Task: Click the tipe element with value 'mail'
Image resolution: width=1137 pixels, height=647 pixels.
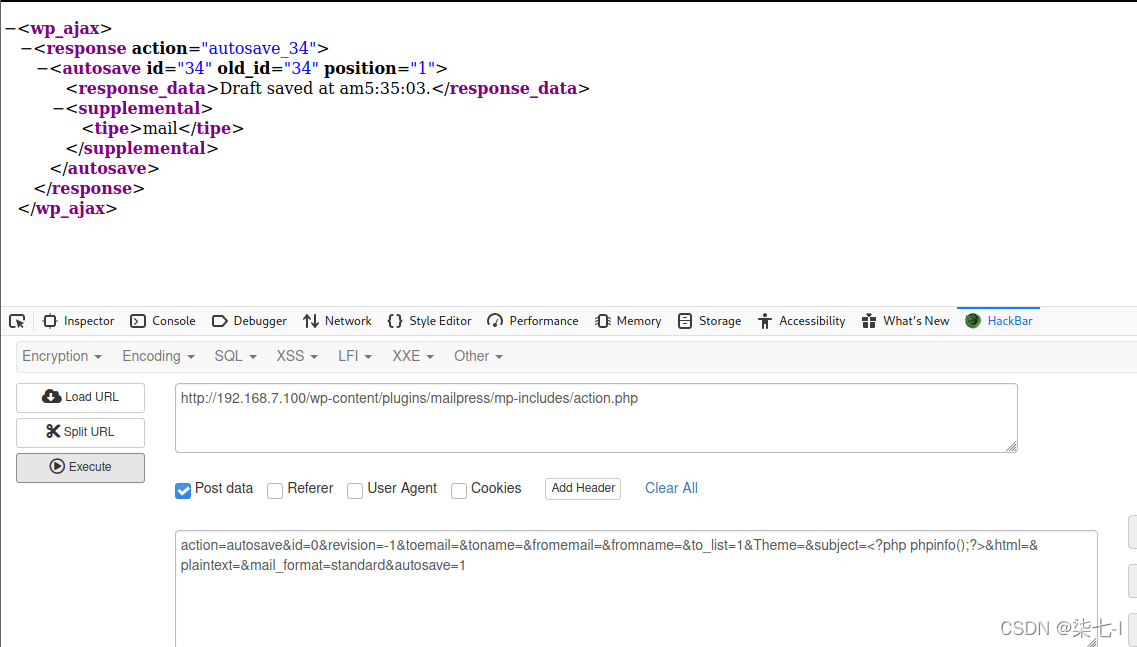Action: (x=162, y=128)
